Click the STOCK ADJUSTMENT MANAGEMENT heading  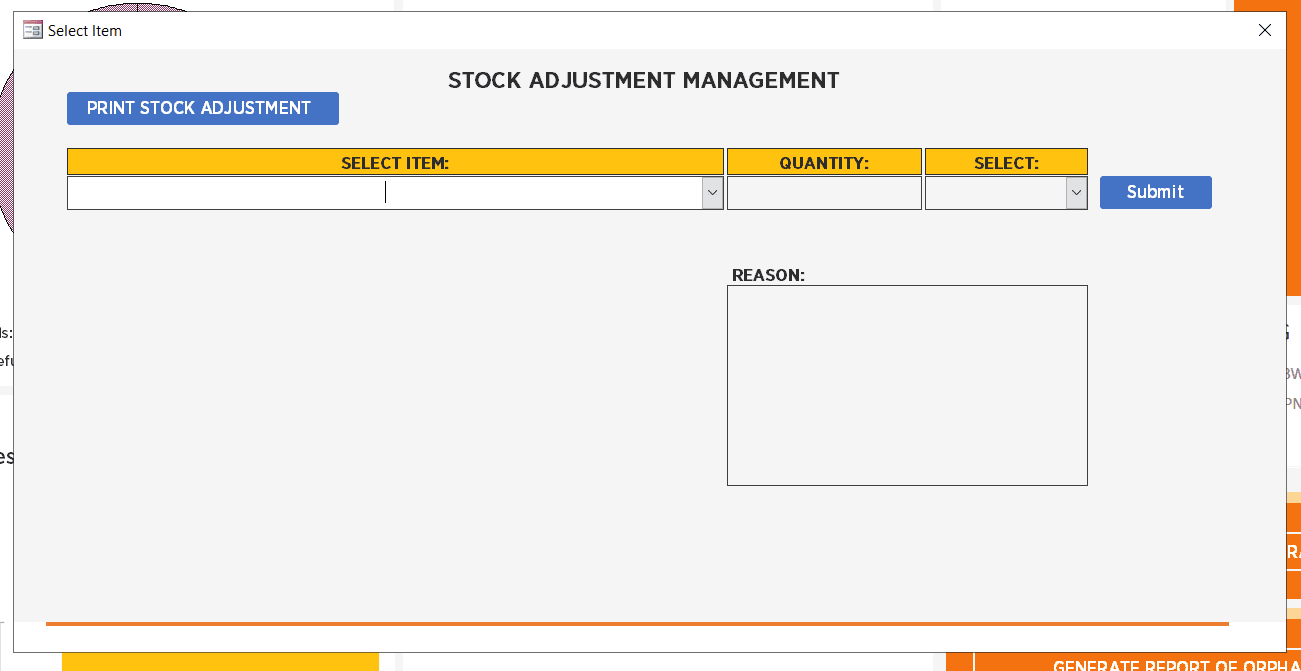(x=644, y=81)
